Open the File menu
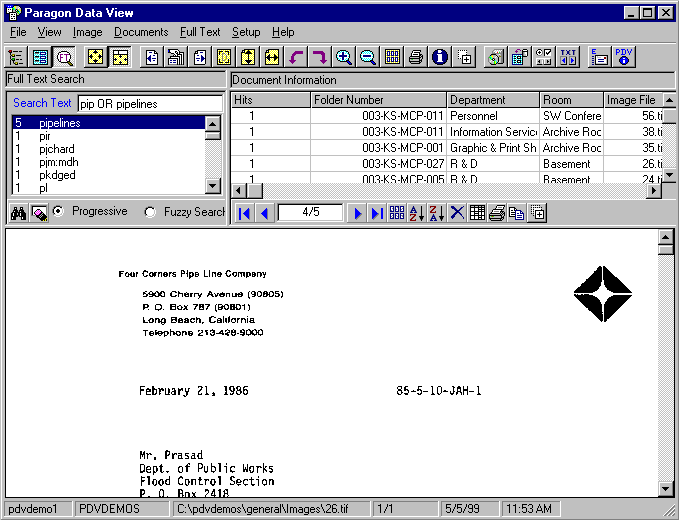679x520 pixels. (x=18, y=32)
